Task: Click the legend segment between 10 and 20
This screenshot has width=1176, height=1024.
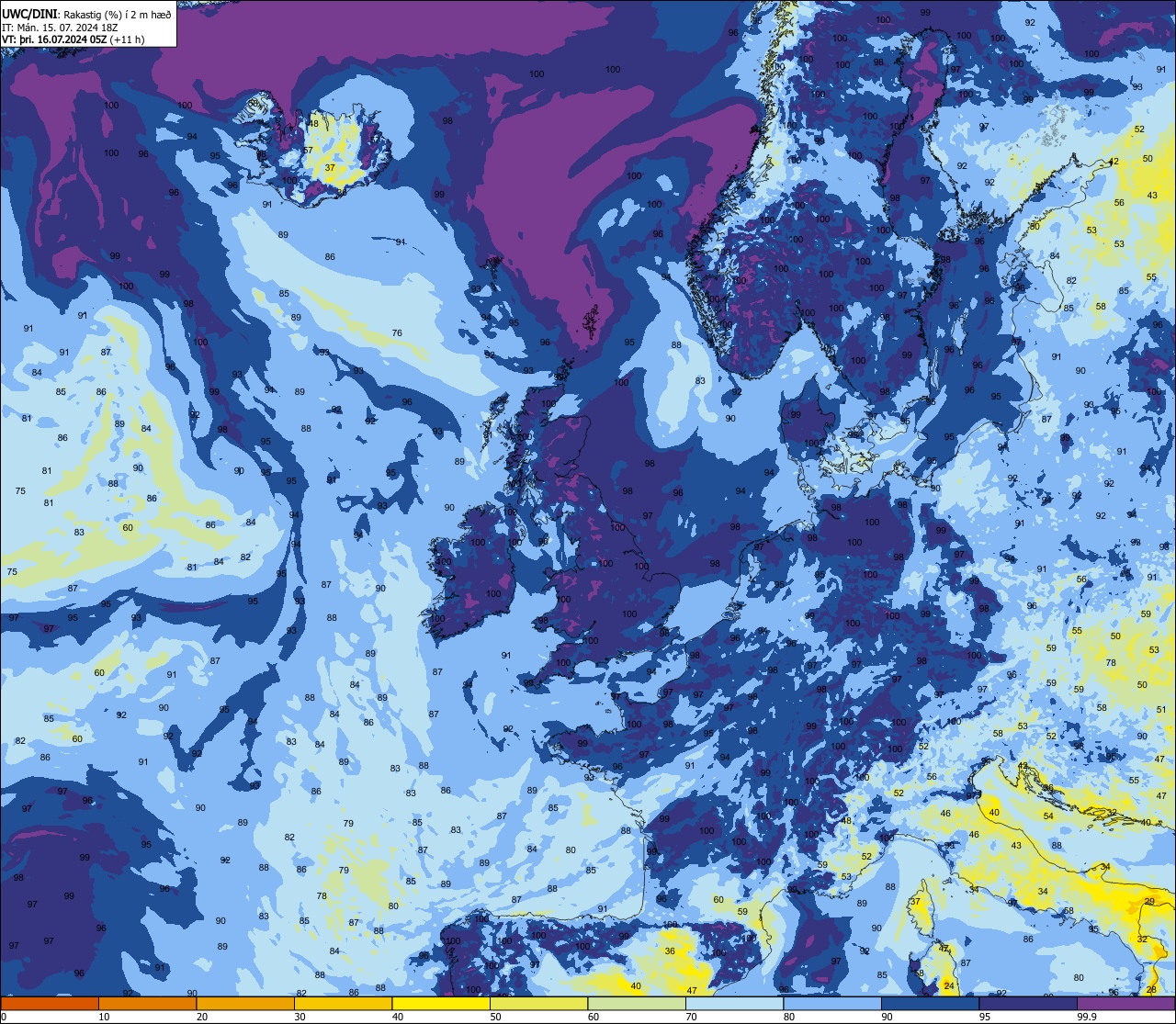Action: (147, 1003)
